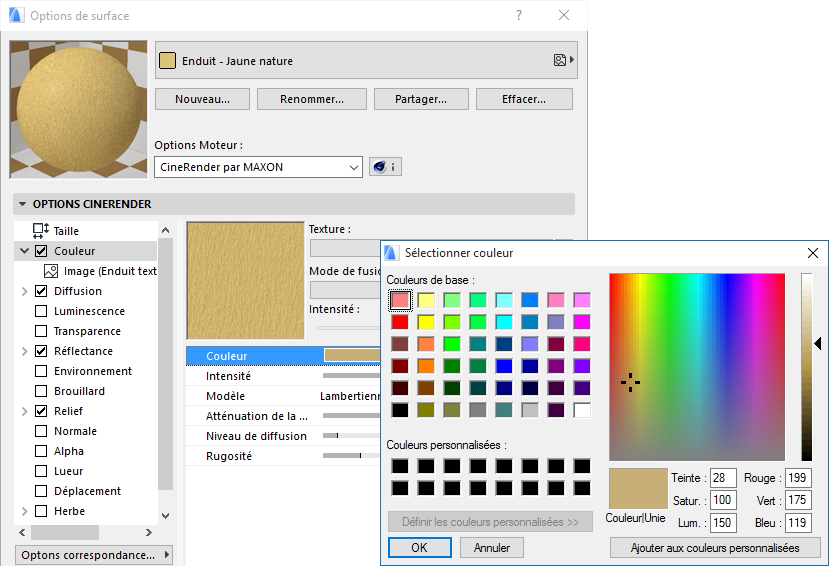This screenshot has width=829, height=566.
Task: Pick the magenta basic color swatch
Action: (x=582, y=322)
